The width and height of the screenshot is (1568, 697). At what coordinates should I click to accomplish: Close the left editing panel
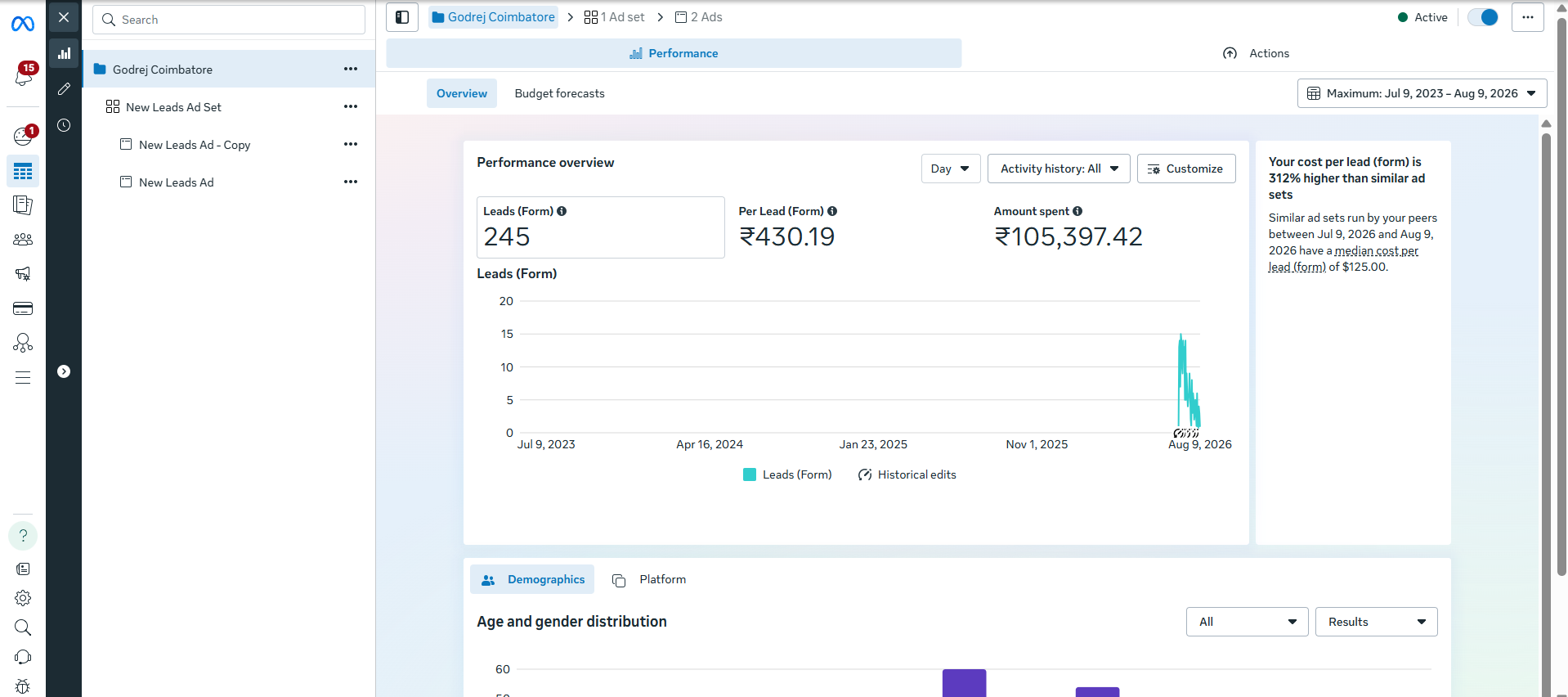tap(64, 17)
